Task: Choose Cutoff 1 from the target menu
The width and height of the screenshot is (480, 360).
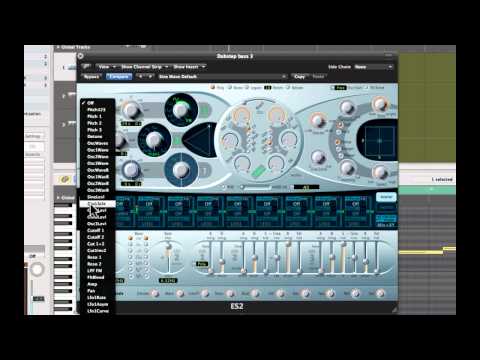Action: 97,230
